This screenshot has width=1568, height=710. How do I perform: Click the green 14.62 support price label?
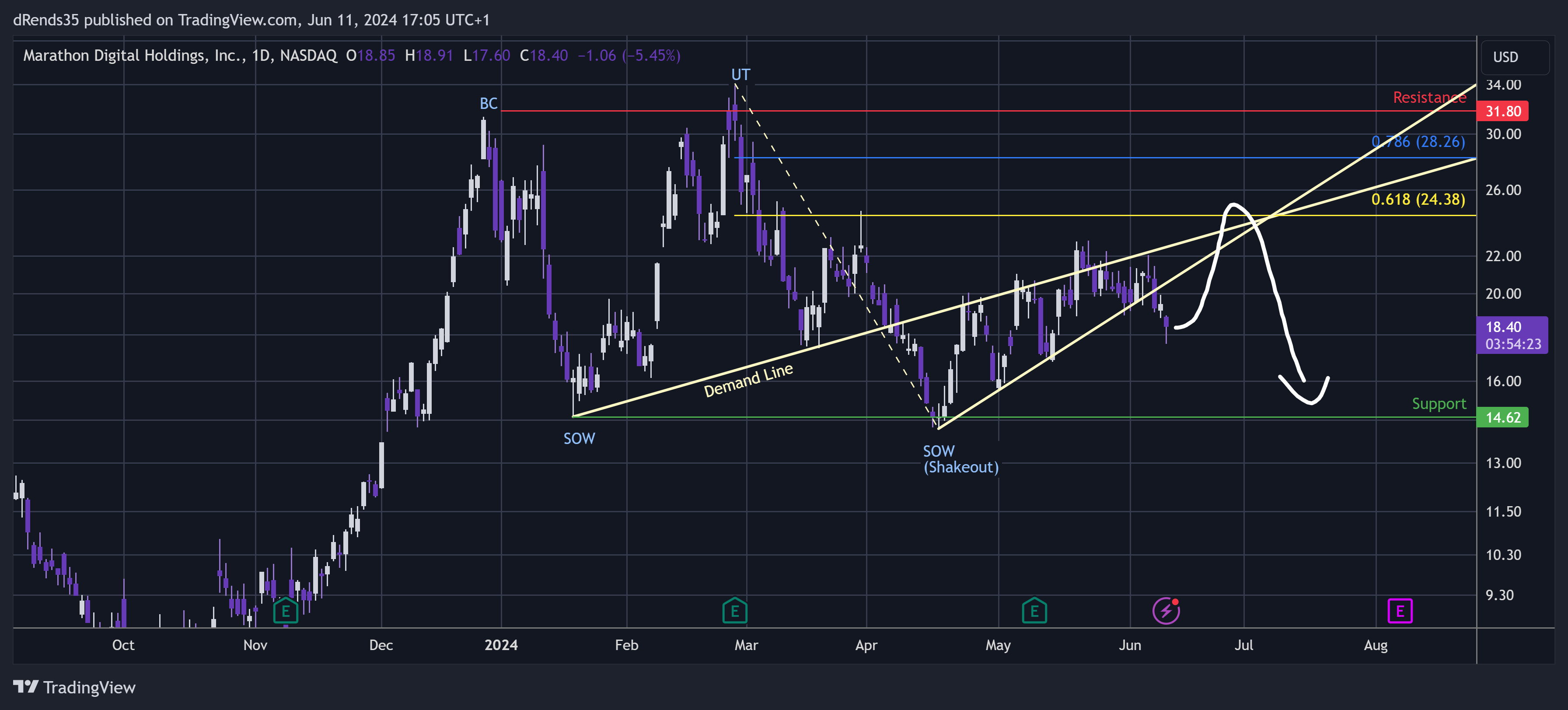click(x=1502, y=418)
